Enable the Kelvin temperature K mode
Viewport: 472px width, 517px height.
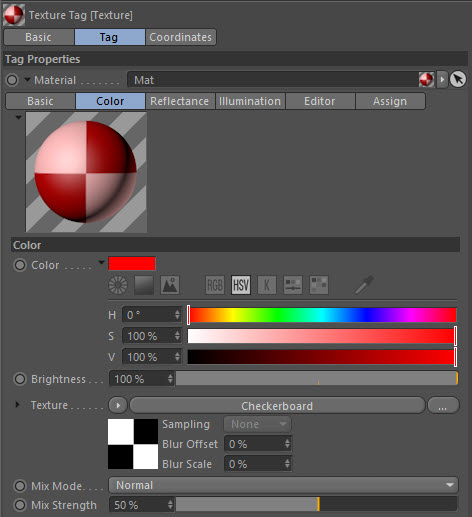click(267, 285)
